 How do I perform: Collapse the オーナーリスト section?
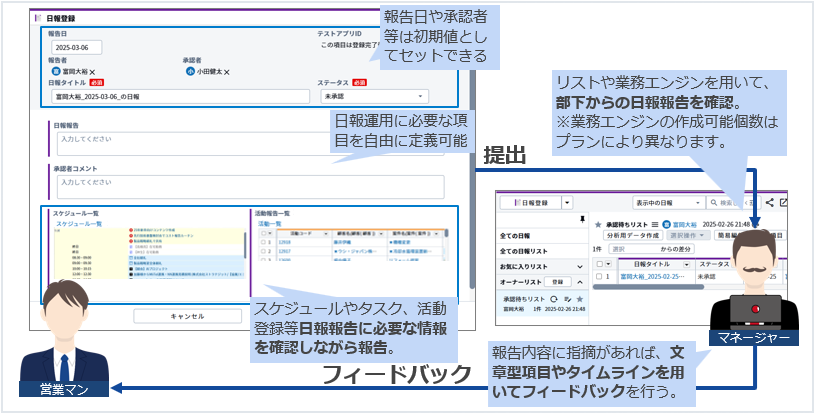579,282
